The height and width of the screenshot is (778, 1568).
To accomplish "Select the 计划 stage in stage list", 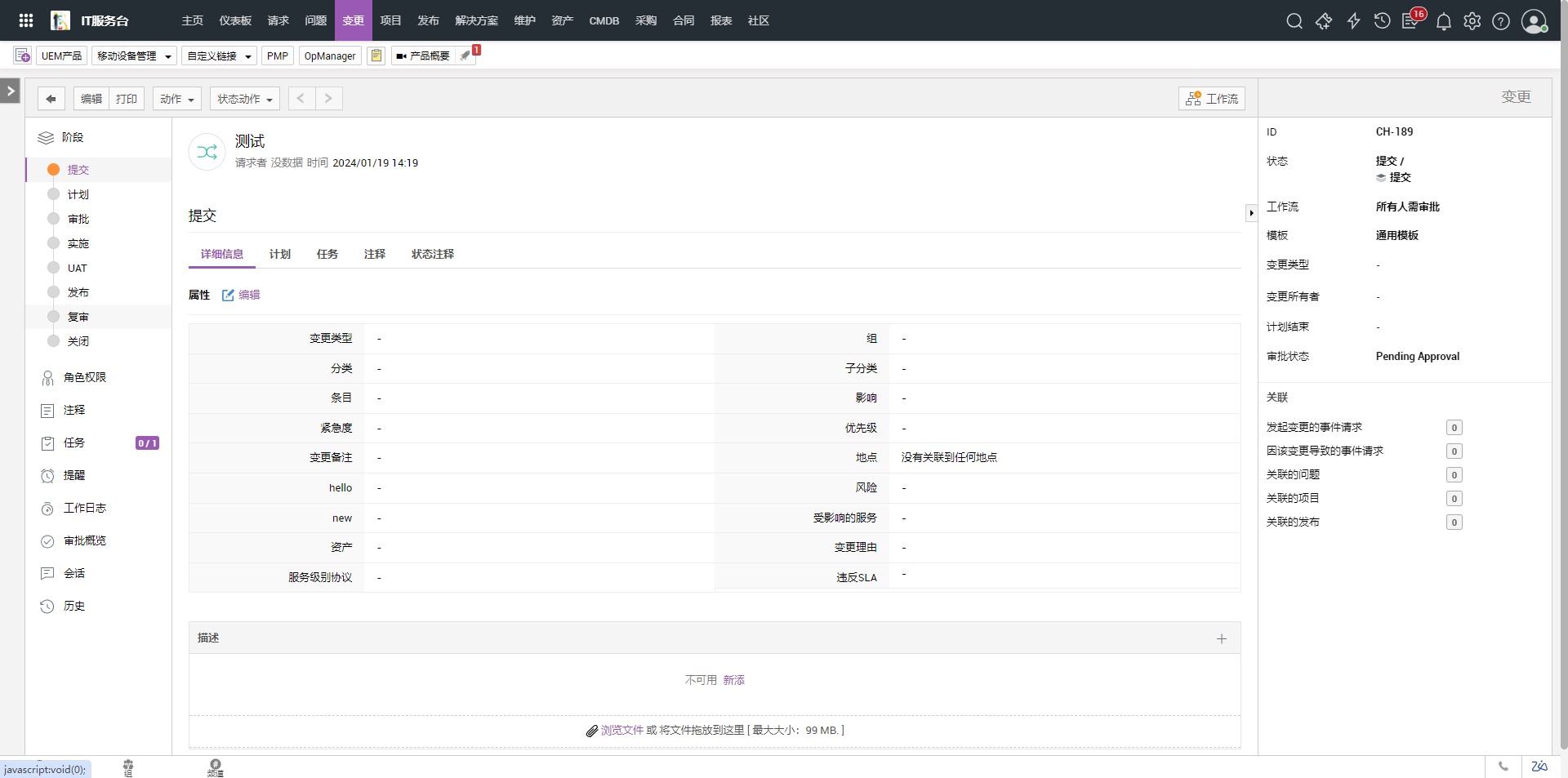I will click(78, 194).
